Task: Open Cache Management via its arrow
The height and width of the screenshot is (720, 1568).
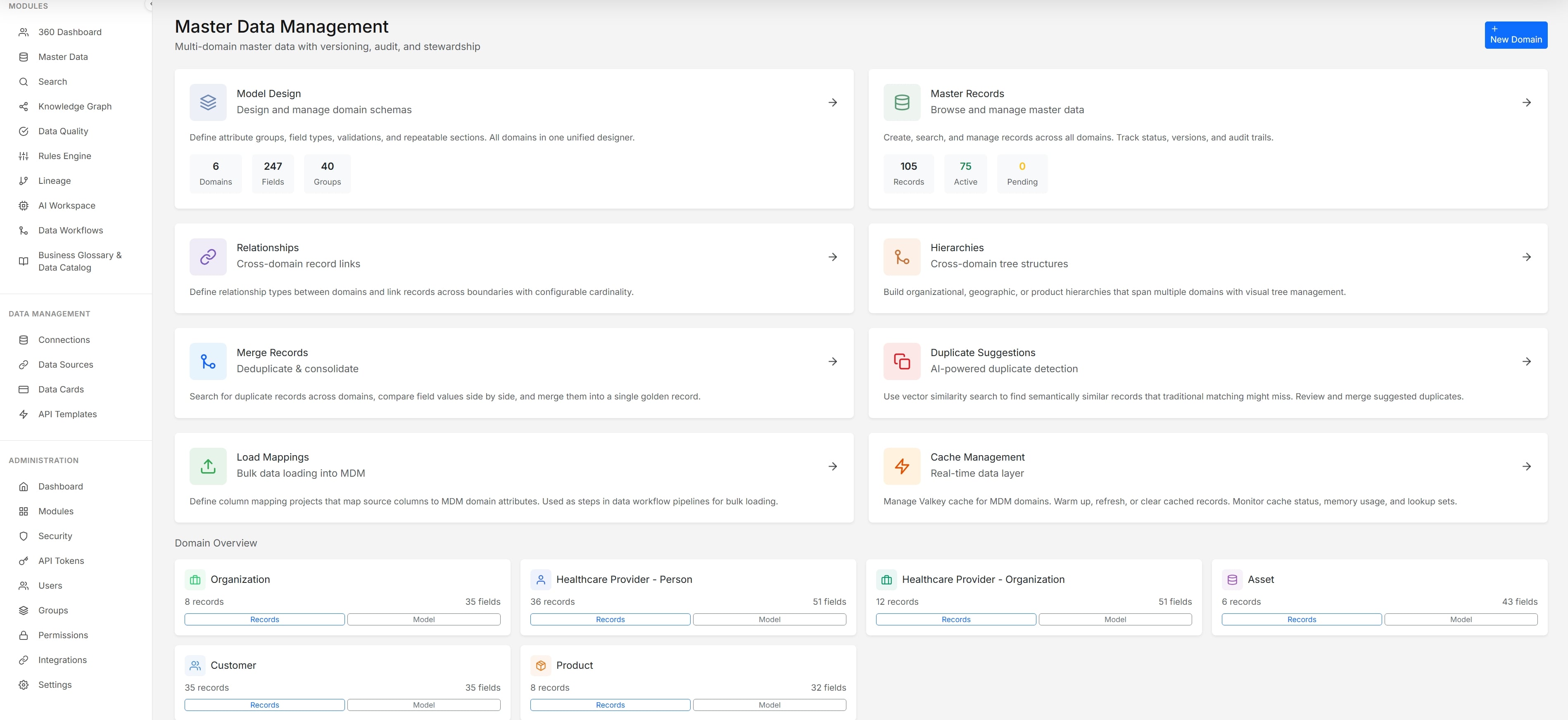Action: pyautogui.click(x=1526, y=466)
